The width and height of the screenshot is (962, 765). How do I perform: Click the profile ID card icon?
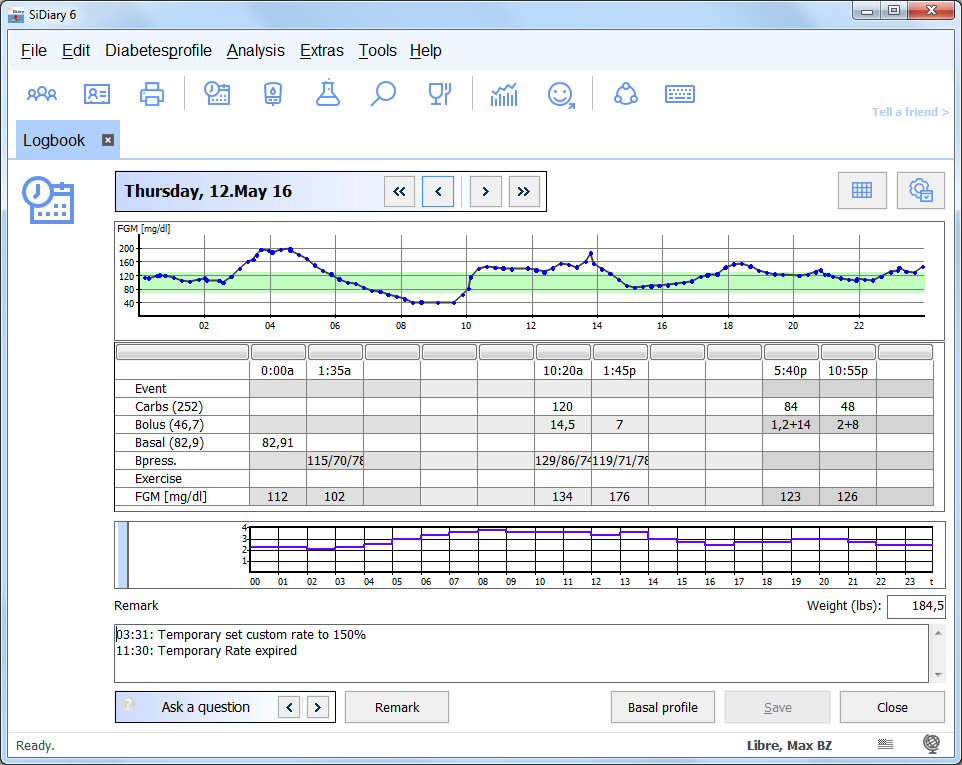(97, 94)
